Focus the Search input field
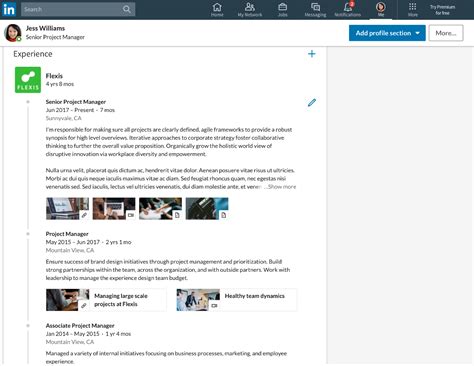Screen dimensions: 474x366 (x=78, y=9)
